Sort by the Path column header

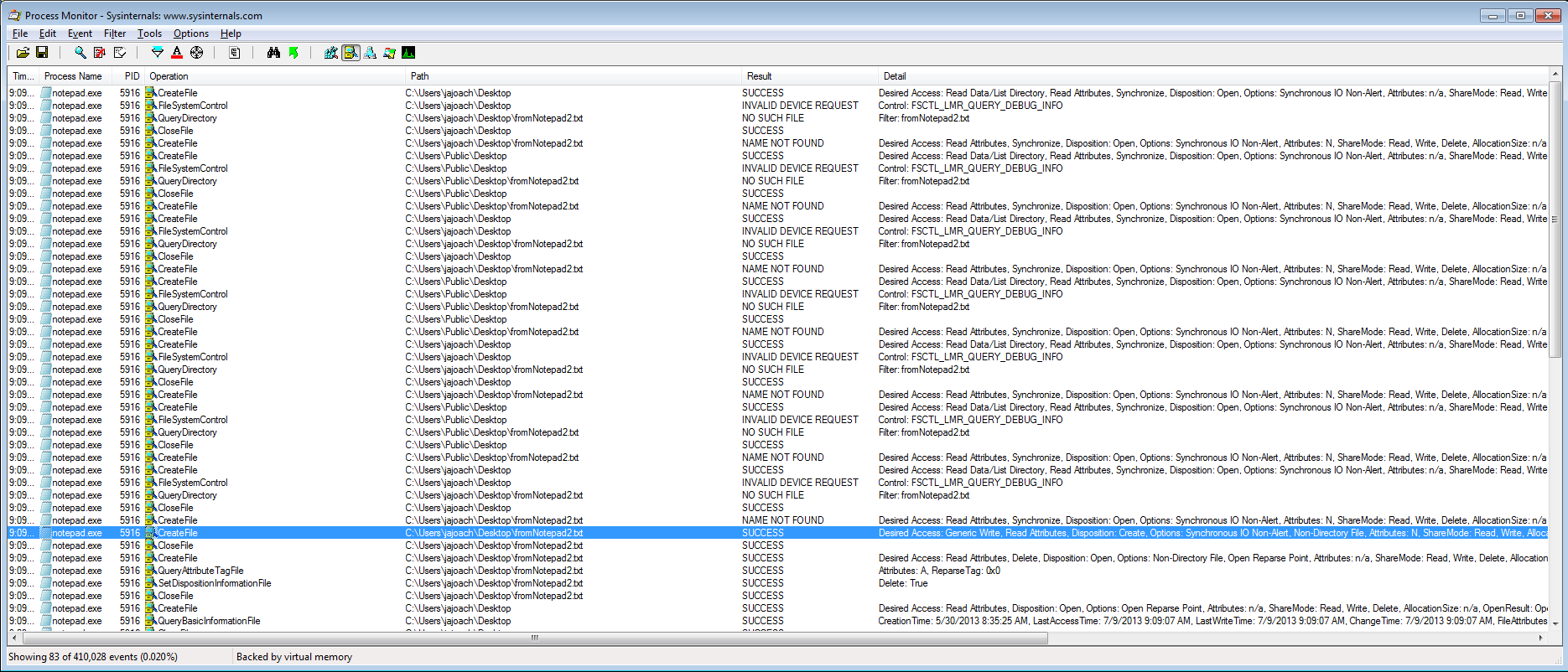coord(574,76)
